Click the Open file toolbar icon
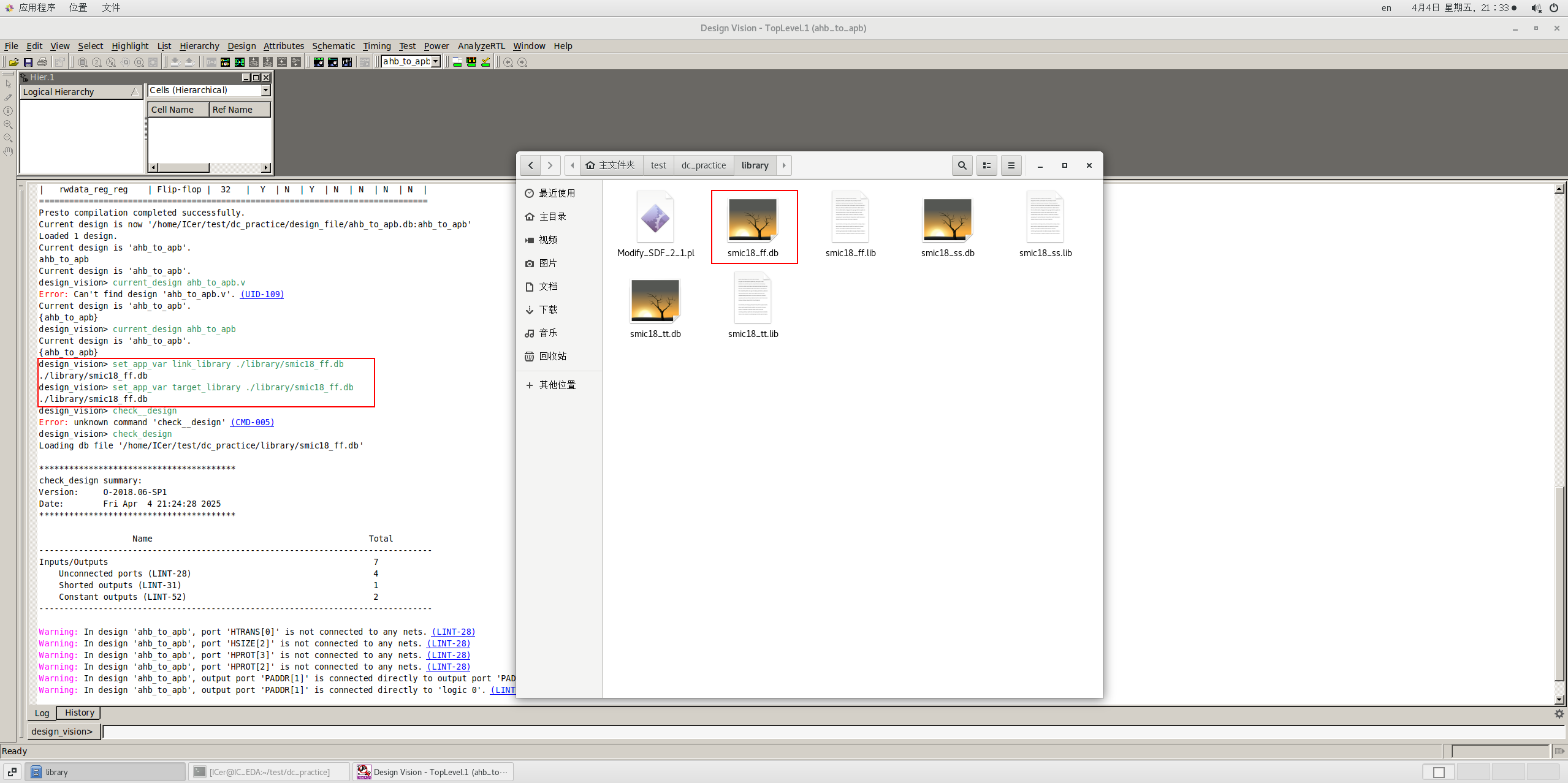The height and width of the screenshot is (783, 1568). pyautogui.click(x=13, y=62)
